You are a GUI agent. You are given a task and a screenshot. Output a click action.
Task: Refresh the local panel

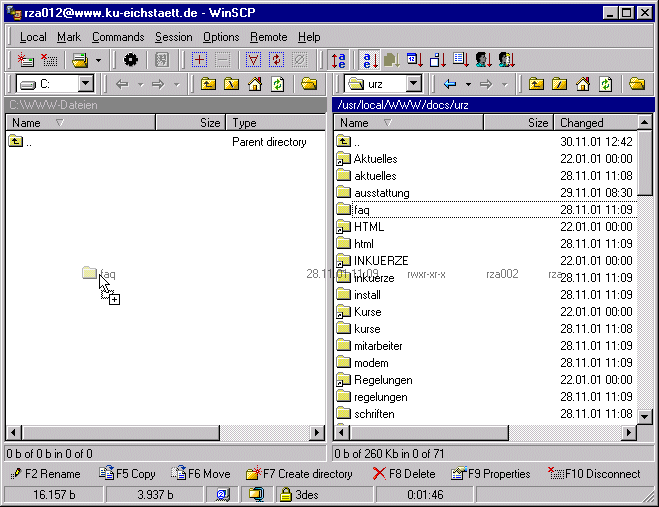pos(277,84)
